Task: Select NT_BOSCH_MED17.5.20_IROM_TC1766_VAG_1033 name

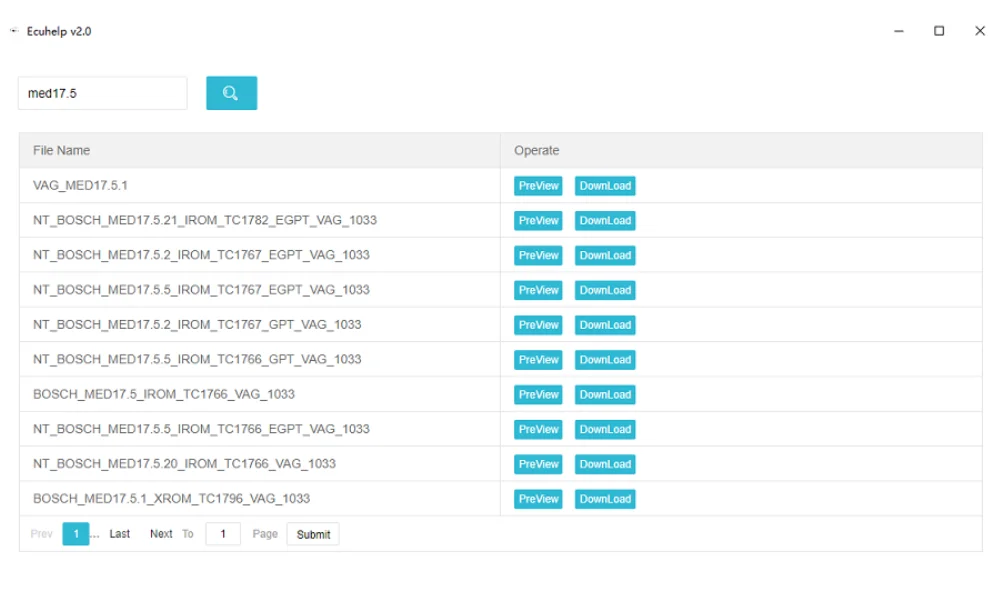Action: tap(184, 464)
